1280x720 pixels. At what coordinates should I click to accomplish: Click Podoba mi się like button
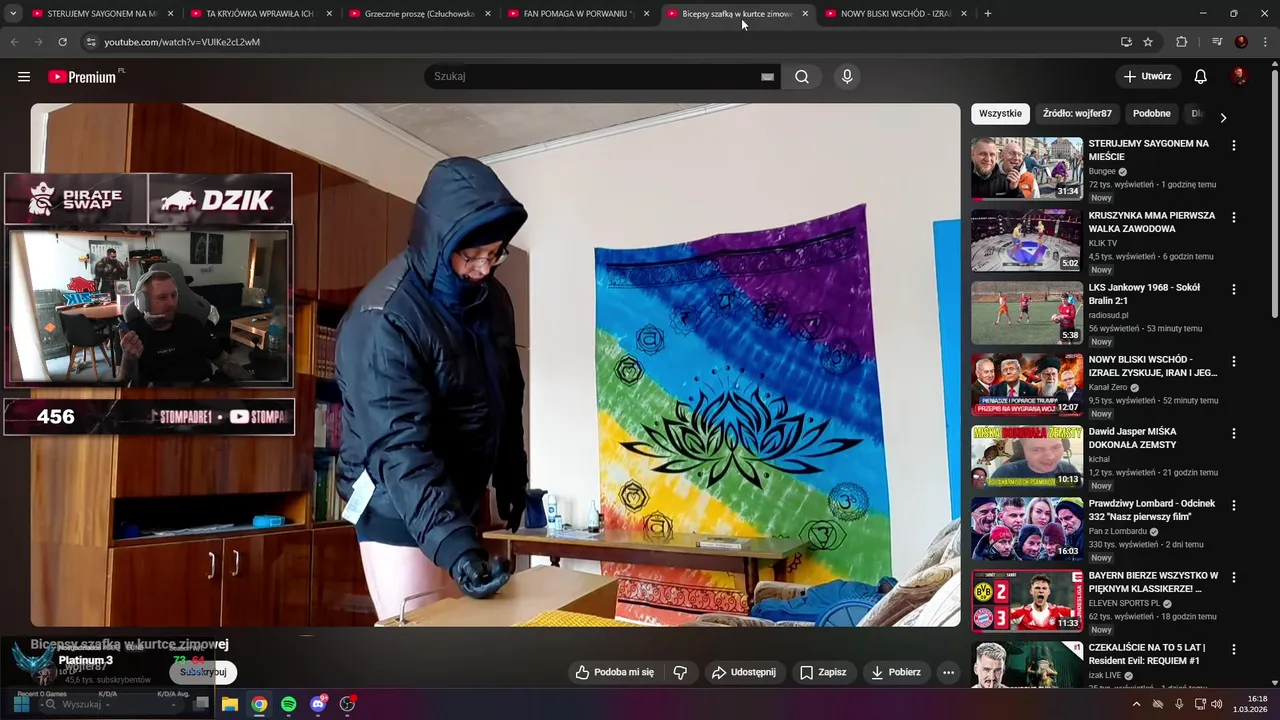coord(615,672)
